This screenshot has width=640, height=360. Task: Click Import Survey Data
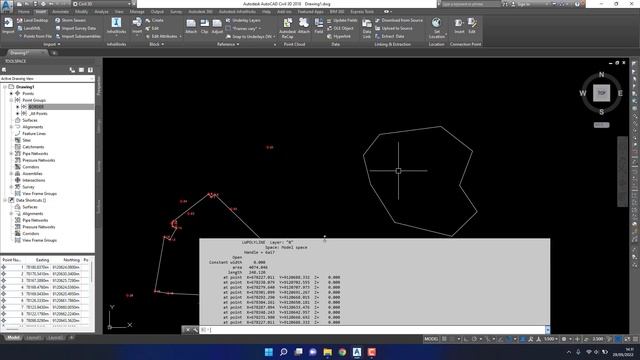(x=76, y=28)
